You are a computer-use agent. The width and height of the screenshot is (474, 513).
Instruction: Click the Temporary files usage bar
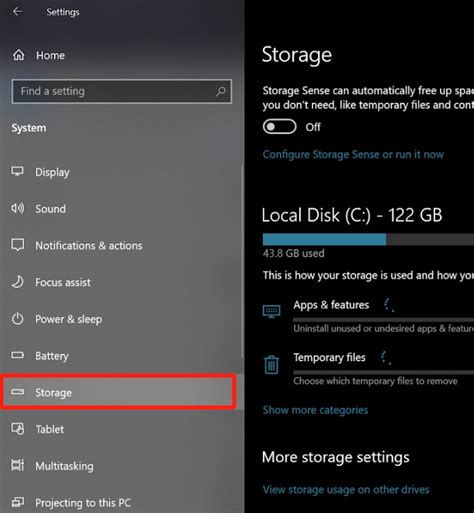pos(384,372)
